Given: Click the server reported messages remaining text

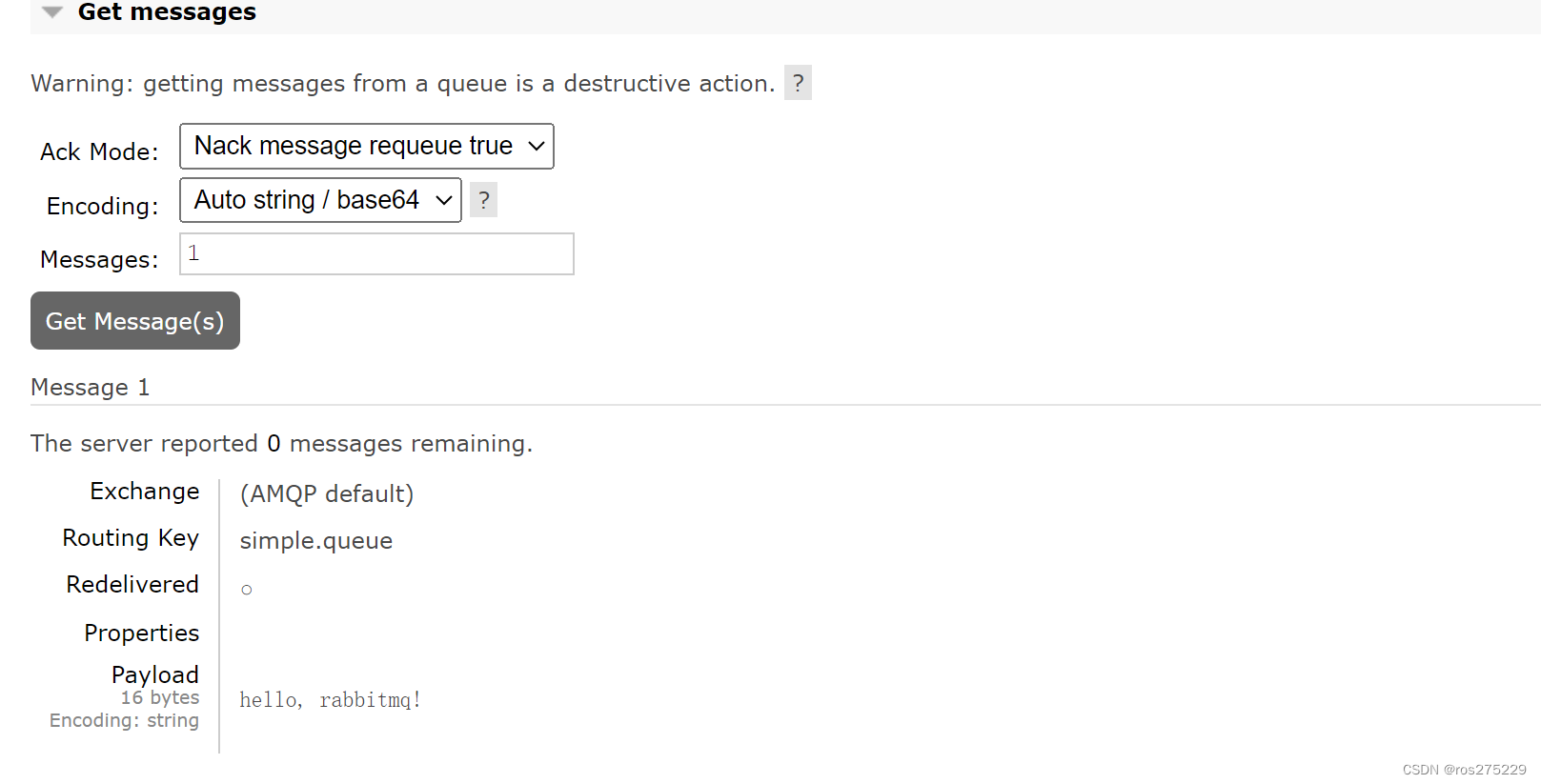Looking at the screenshot, I should (282, 444).
